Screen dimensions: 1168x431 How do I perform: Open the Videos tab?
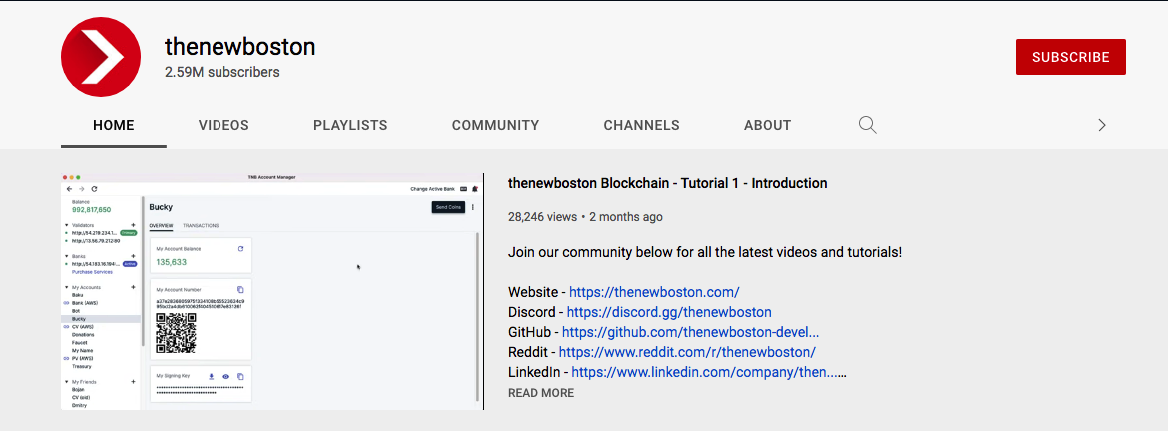[x=223, y=126]
